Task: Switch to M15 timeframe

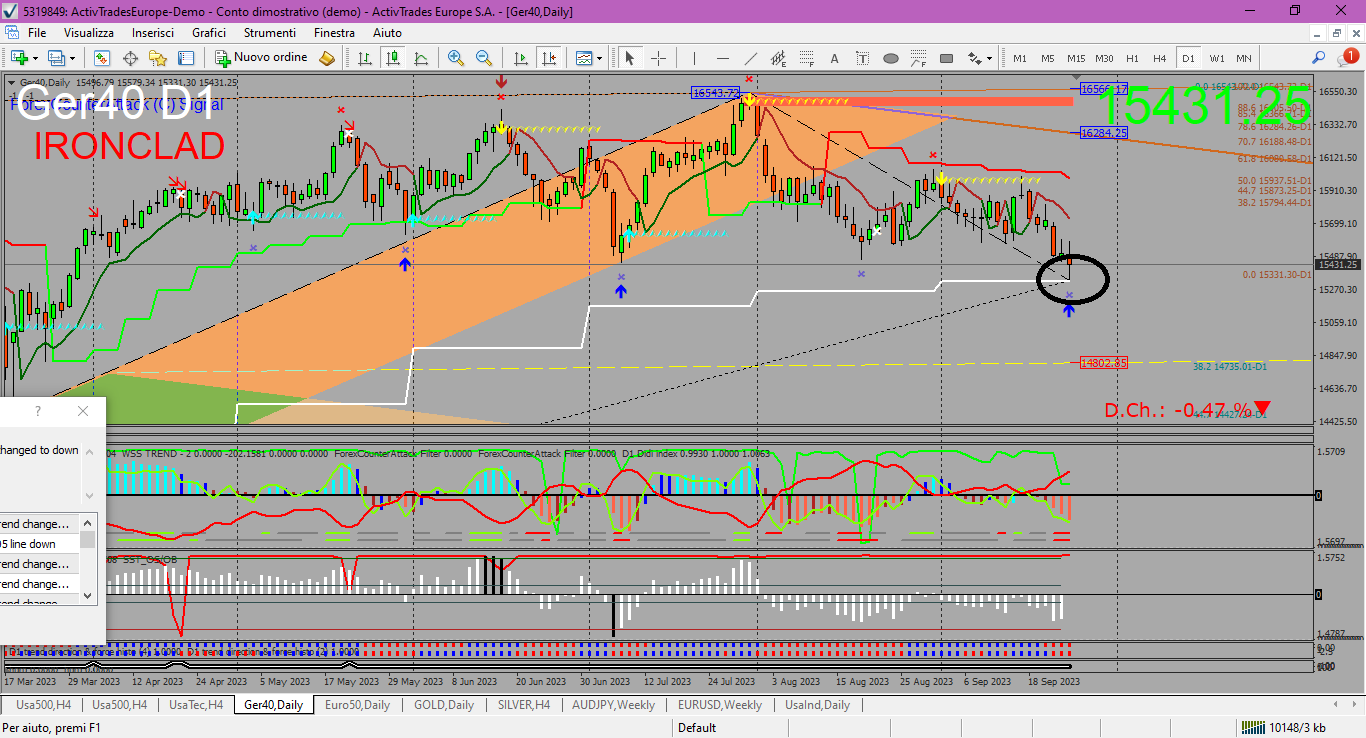Action: (x=1076, y=58)
